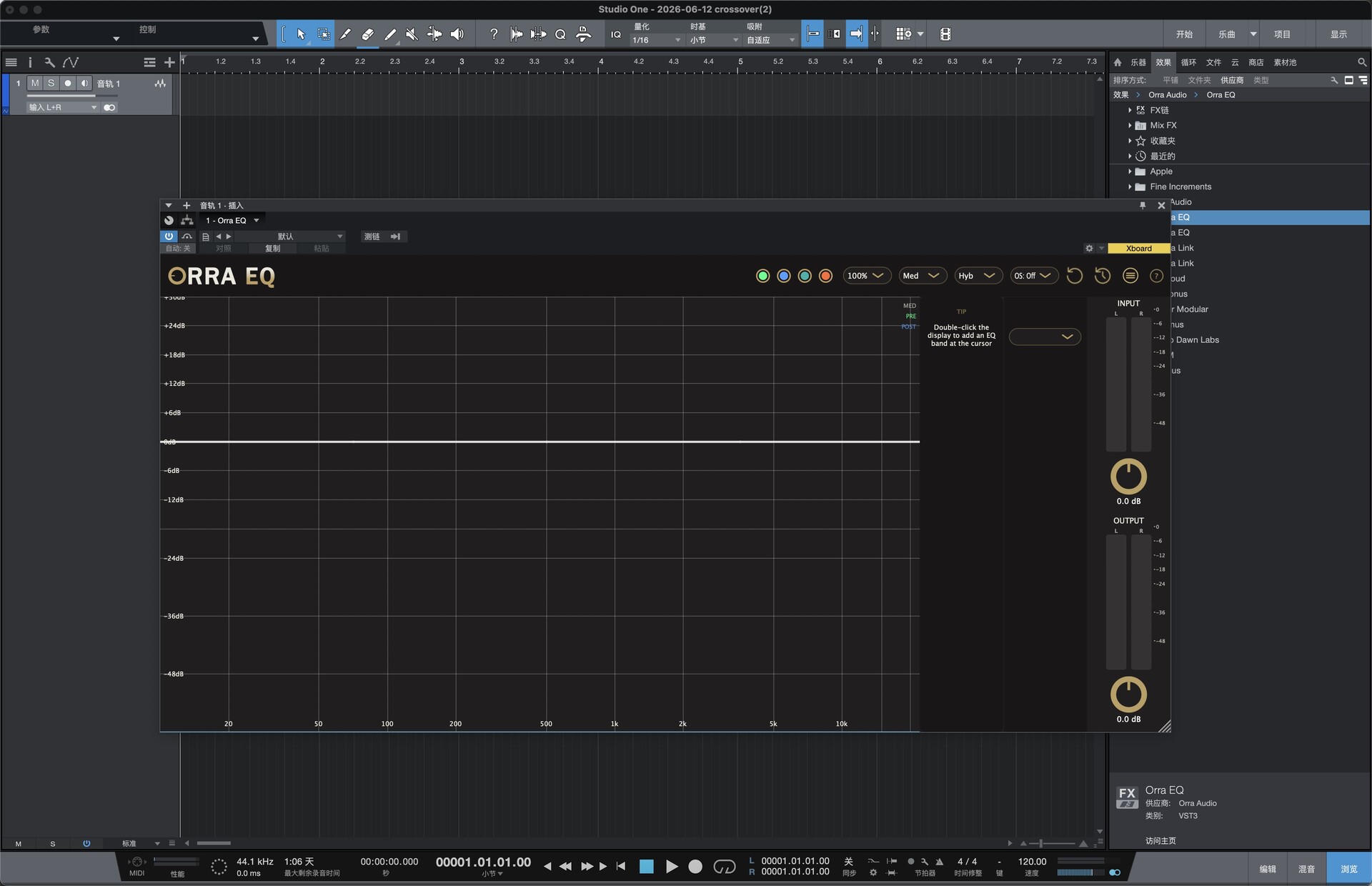Image resolution: width=1372 pixels, height=886 pixels.
Task: Open the OS: Off oversampling dropdown
Action: 1034,276
